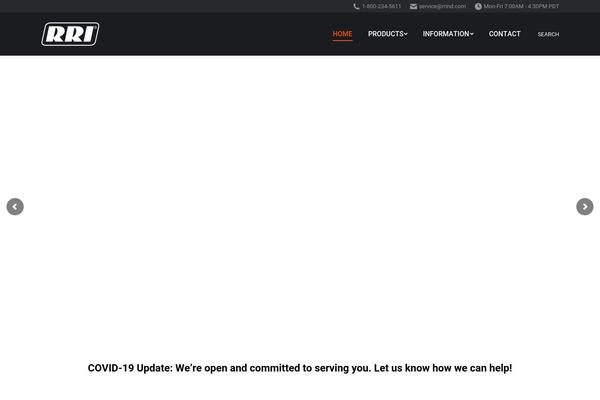Click the Search field in the navigation
The image size is (600, 400).
(x=548, y=34)
